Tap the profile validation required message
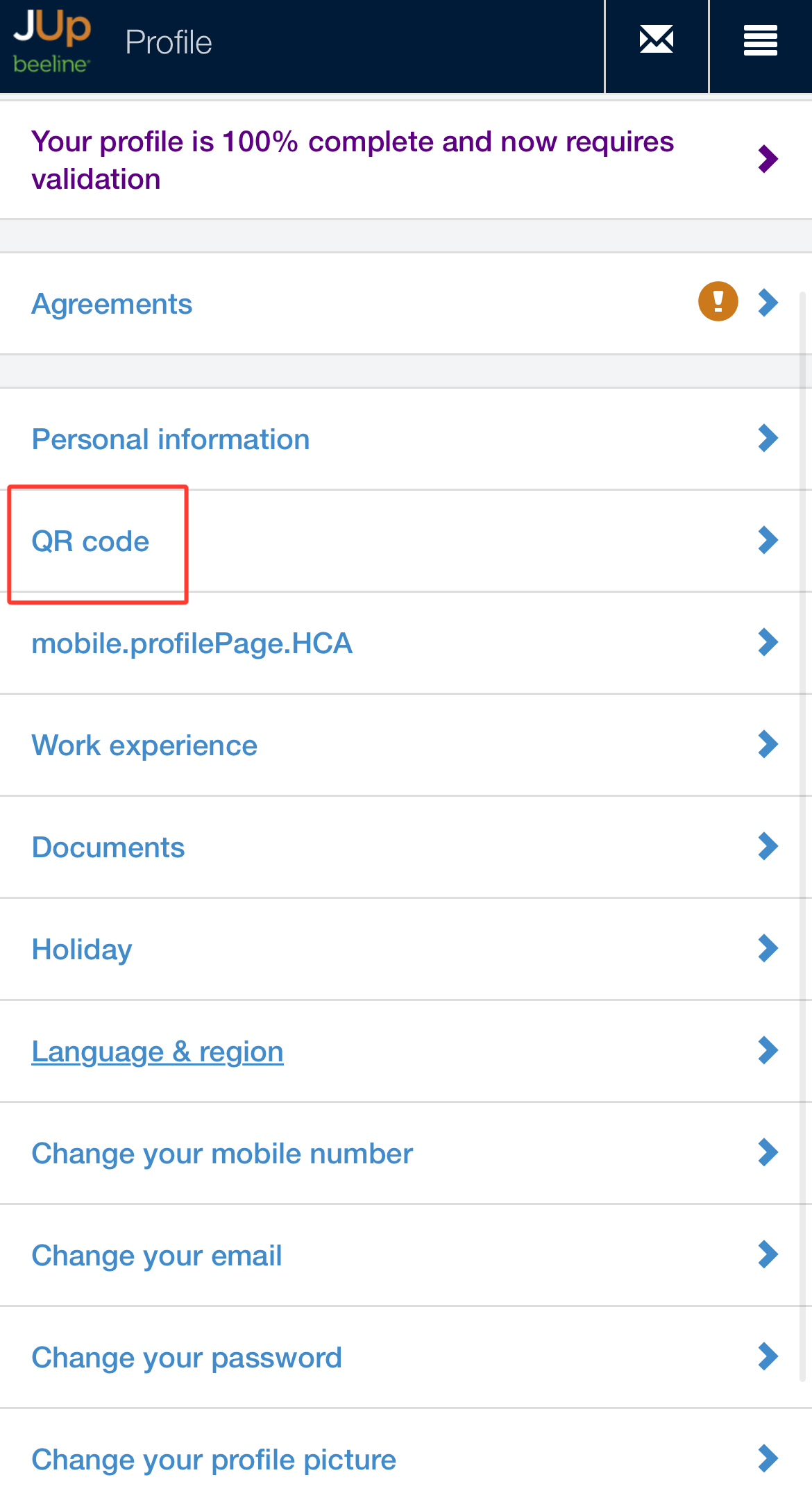This screenshot has height=1500, width=812. 353,160
